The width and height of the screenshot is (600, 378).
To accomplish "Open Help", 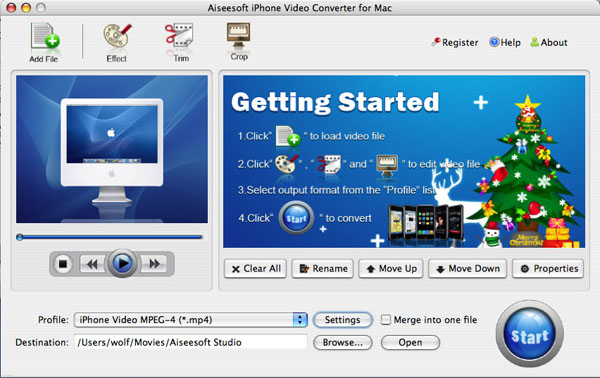I will click(505, 42).
